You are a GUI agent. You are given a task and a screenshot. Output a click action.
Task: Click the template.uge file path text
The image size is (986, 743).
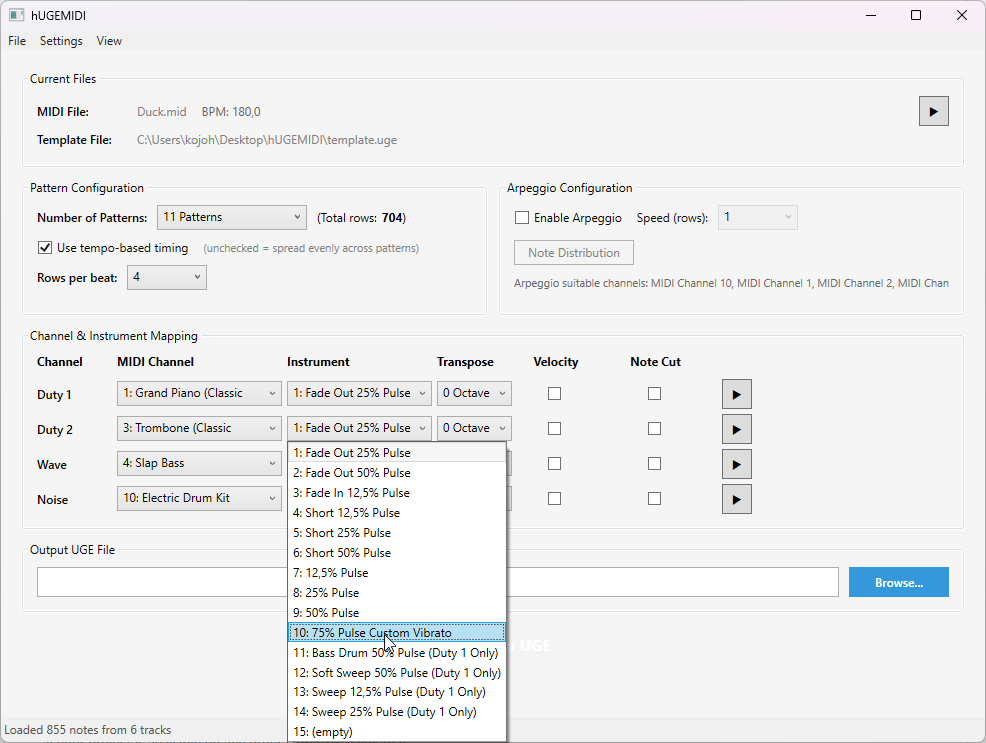[x=267, y=140]
